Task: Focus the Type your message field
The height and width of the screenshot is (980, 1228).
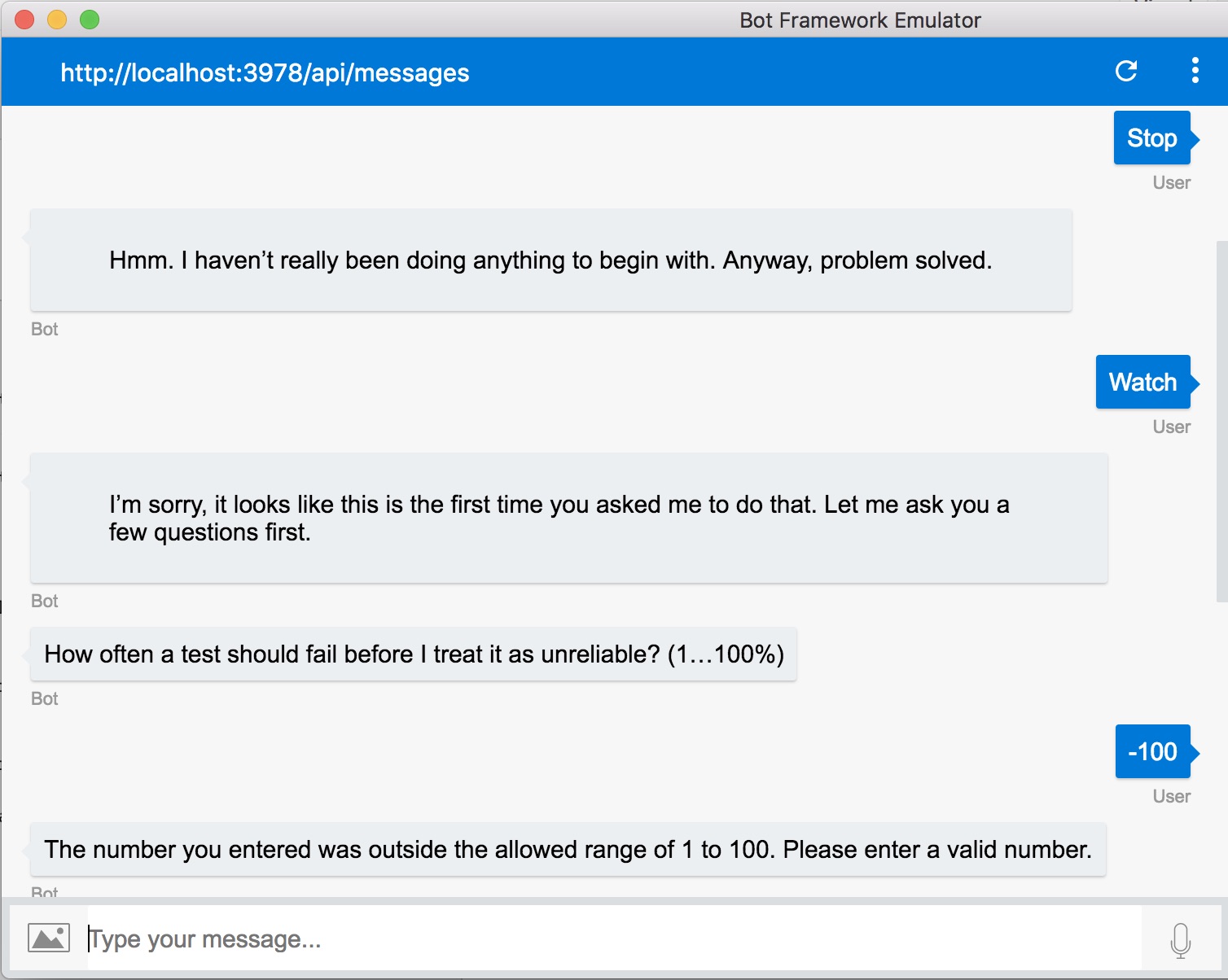Action: click(614, 938)
